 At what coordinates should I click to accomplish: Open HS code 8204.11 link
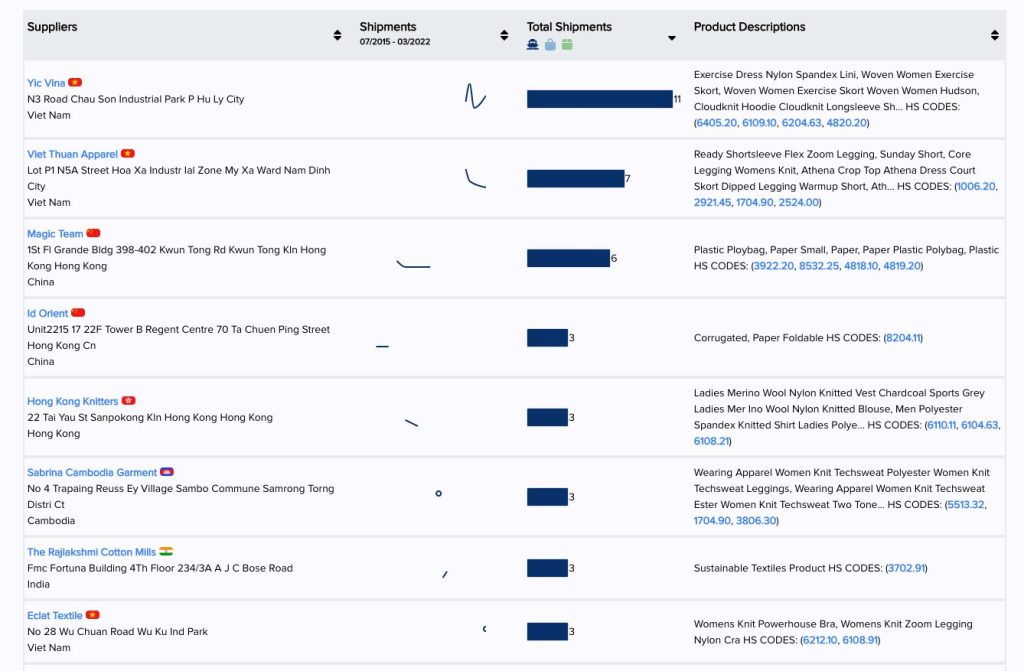(903, 338)
